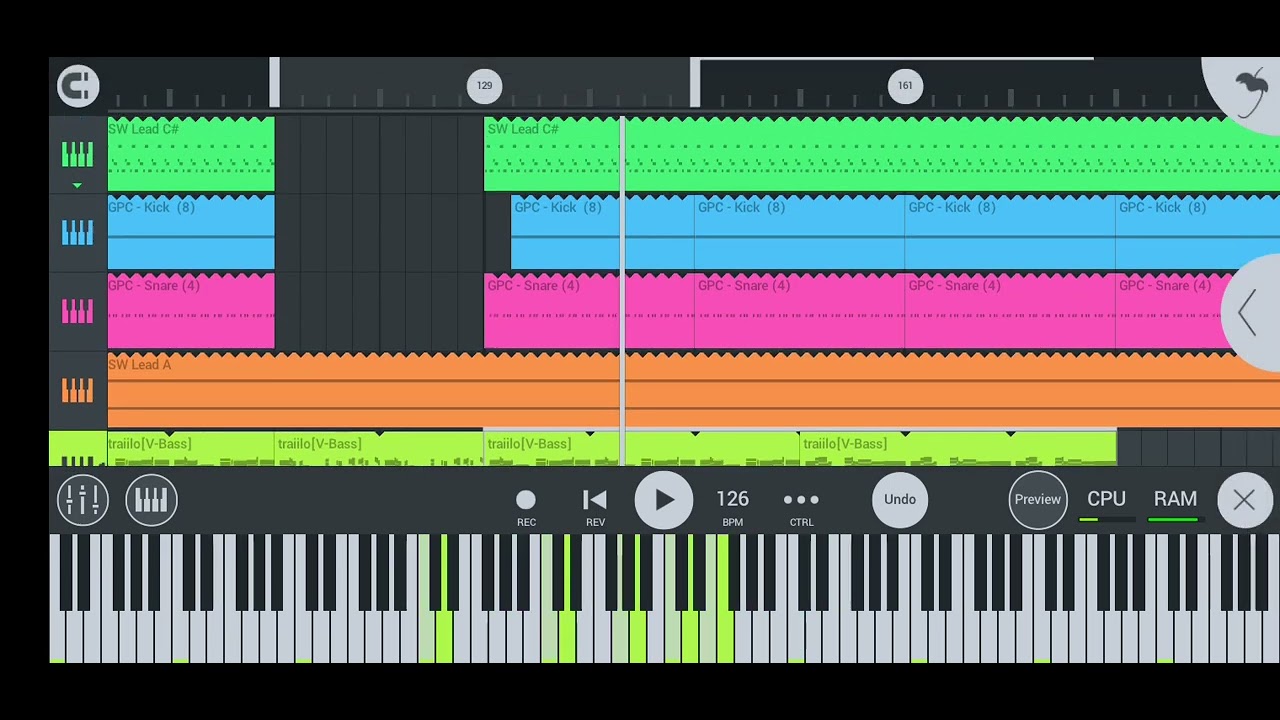Tap the FL Studio fruit logo
The image size is (1280, 720).
(1246, 92)
